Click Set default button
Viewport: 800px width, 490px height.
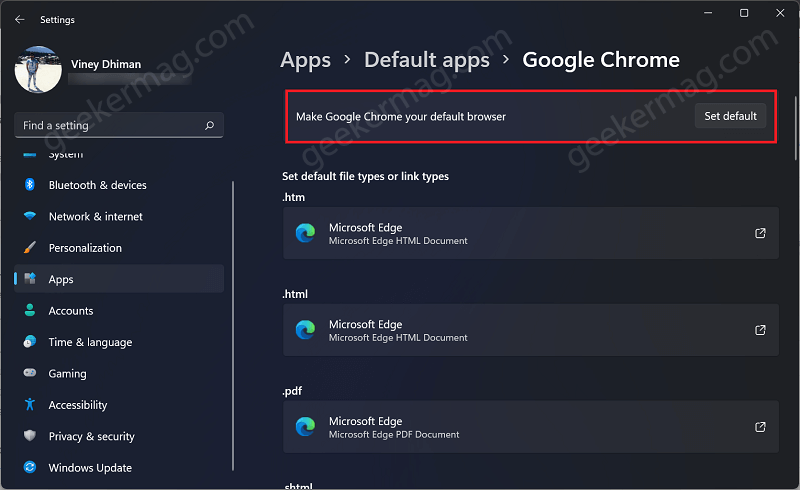click(730, 116)
